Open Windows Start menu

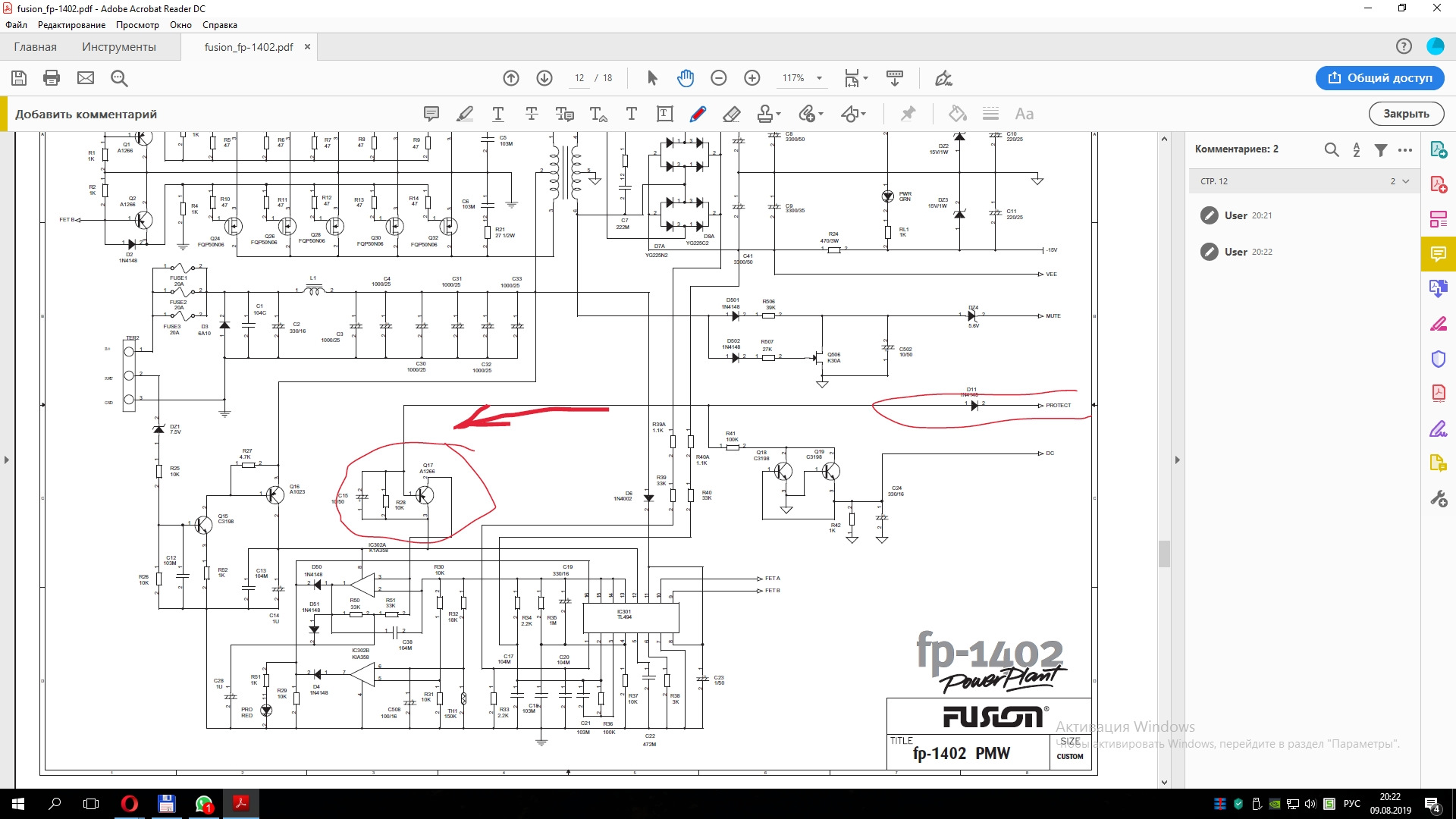(x=18, y=804)
